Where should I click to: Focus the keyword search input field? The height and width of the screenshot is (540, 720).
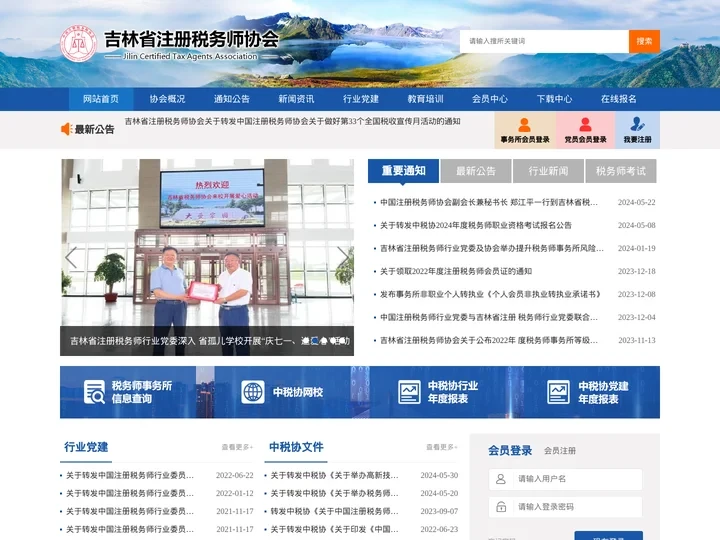pyautogui.click(x=544, y=41)
